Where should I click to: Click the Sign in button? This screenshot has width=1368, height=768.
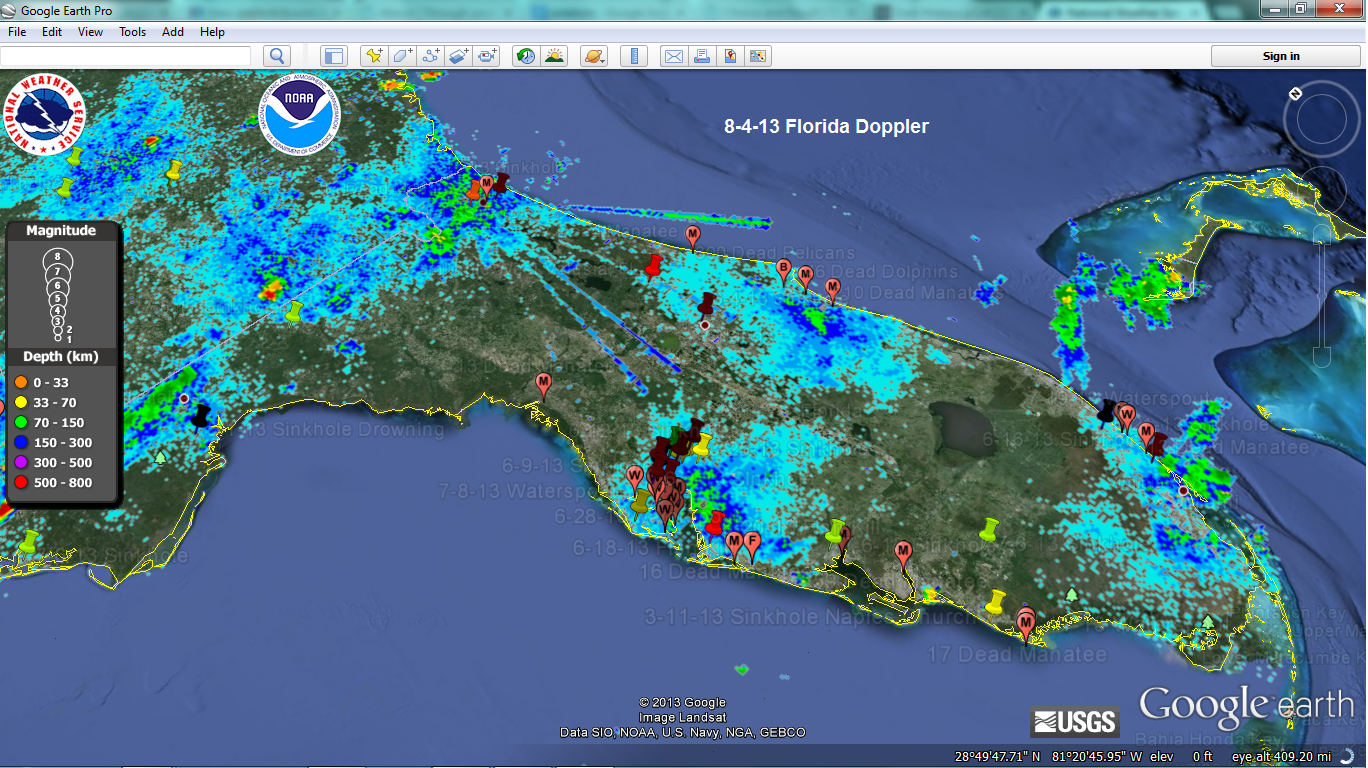[x=1281, y=56]
